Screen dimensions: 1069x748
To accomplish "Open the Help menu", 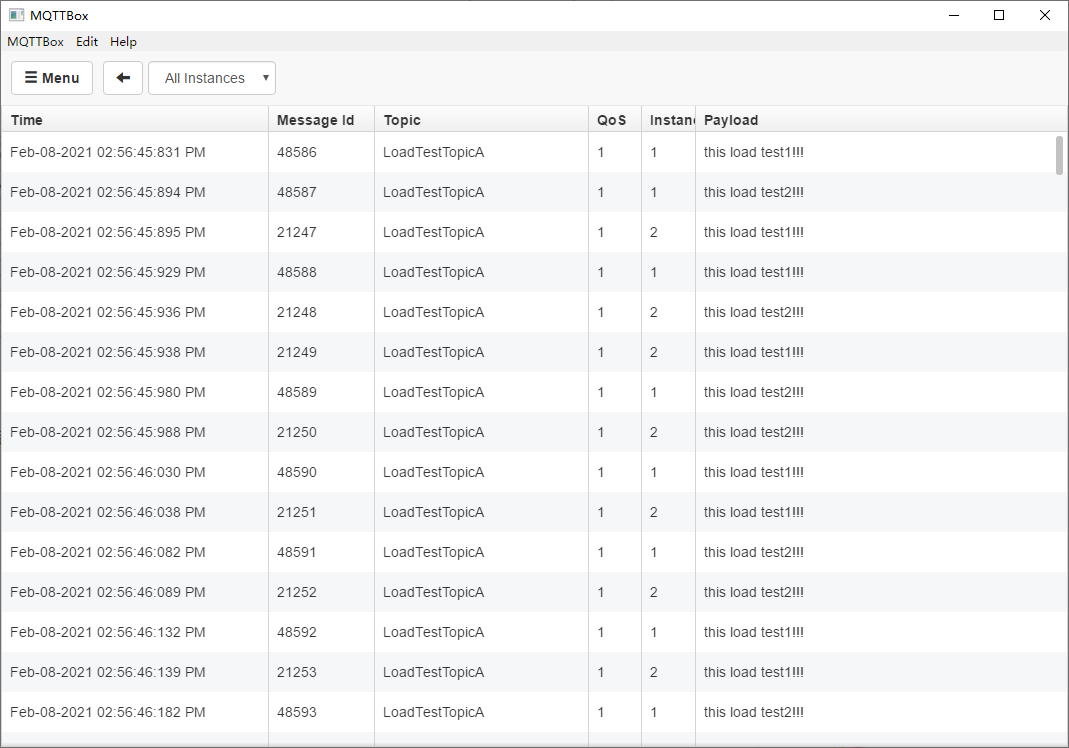I will point(123,42).
